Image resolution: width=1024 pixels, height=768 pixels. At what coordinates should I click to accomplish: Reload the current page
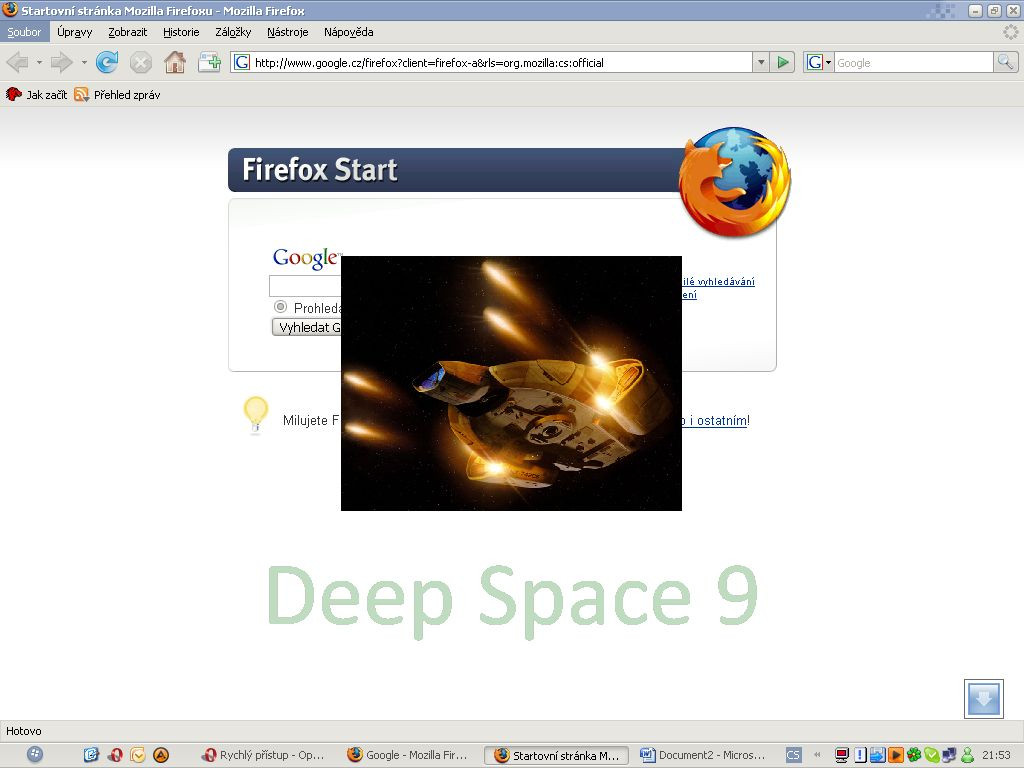(x=106, y=63)
